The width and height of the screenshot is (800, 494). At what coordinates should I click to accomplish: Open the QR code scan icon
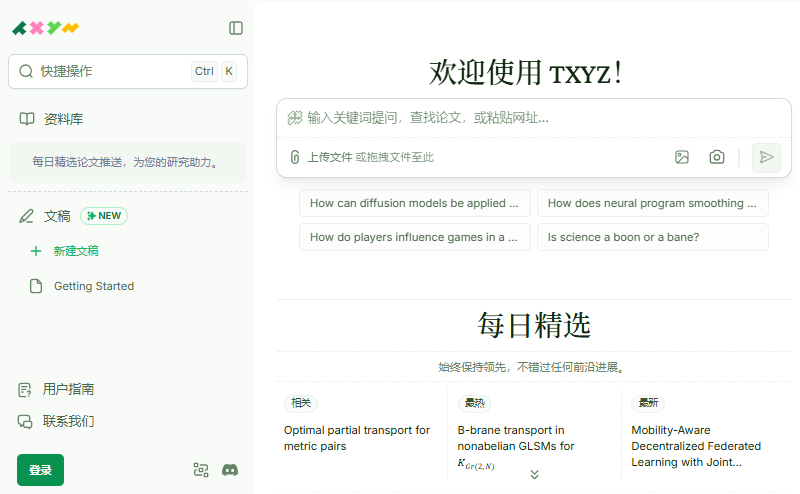pos(201,470)
